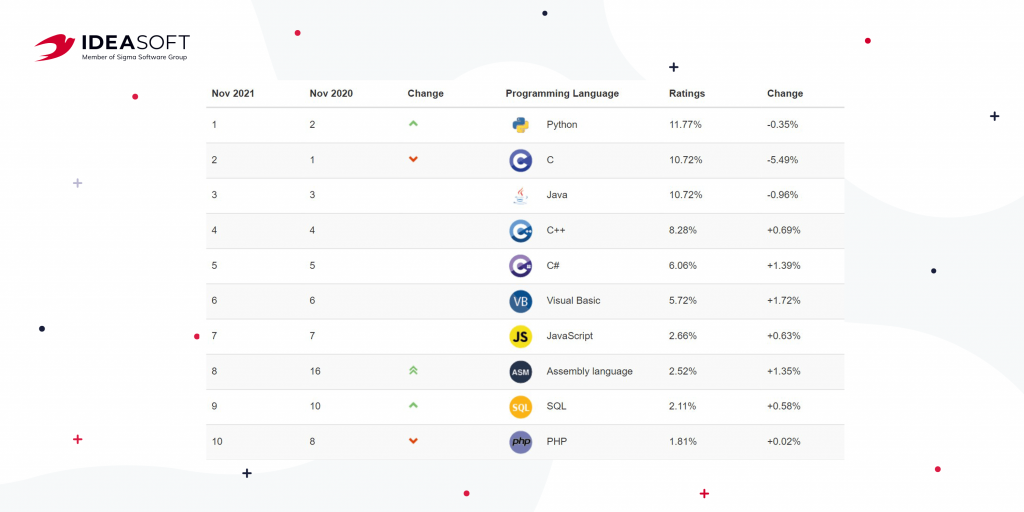Click the green up arrow in SQL row
1024x512 pixels.
point(413,405)
